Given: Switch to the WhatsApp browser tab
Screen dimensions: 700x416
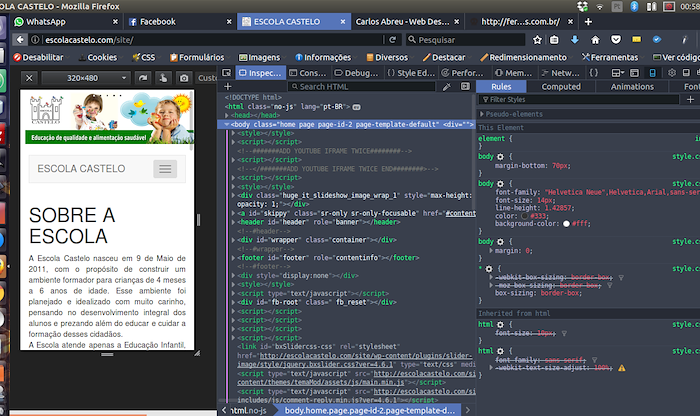Looking at the screenshot, I should [66, 21].
